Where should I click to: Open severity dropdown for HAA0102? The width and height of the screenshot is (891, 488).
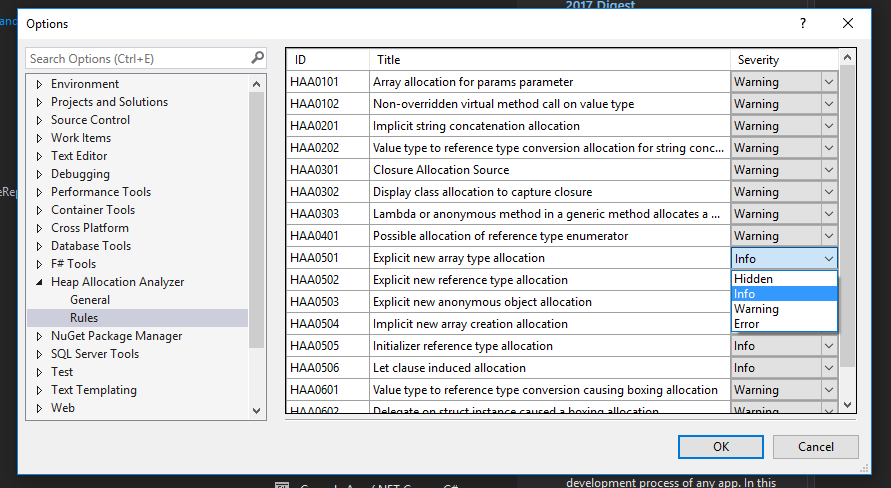[829, 104]
